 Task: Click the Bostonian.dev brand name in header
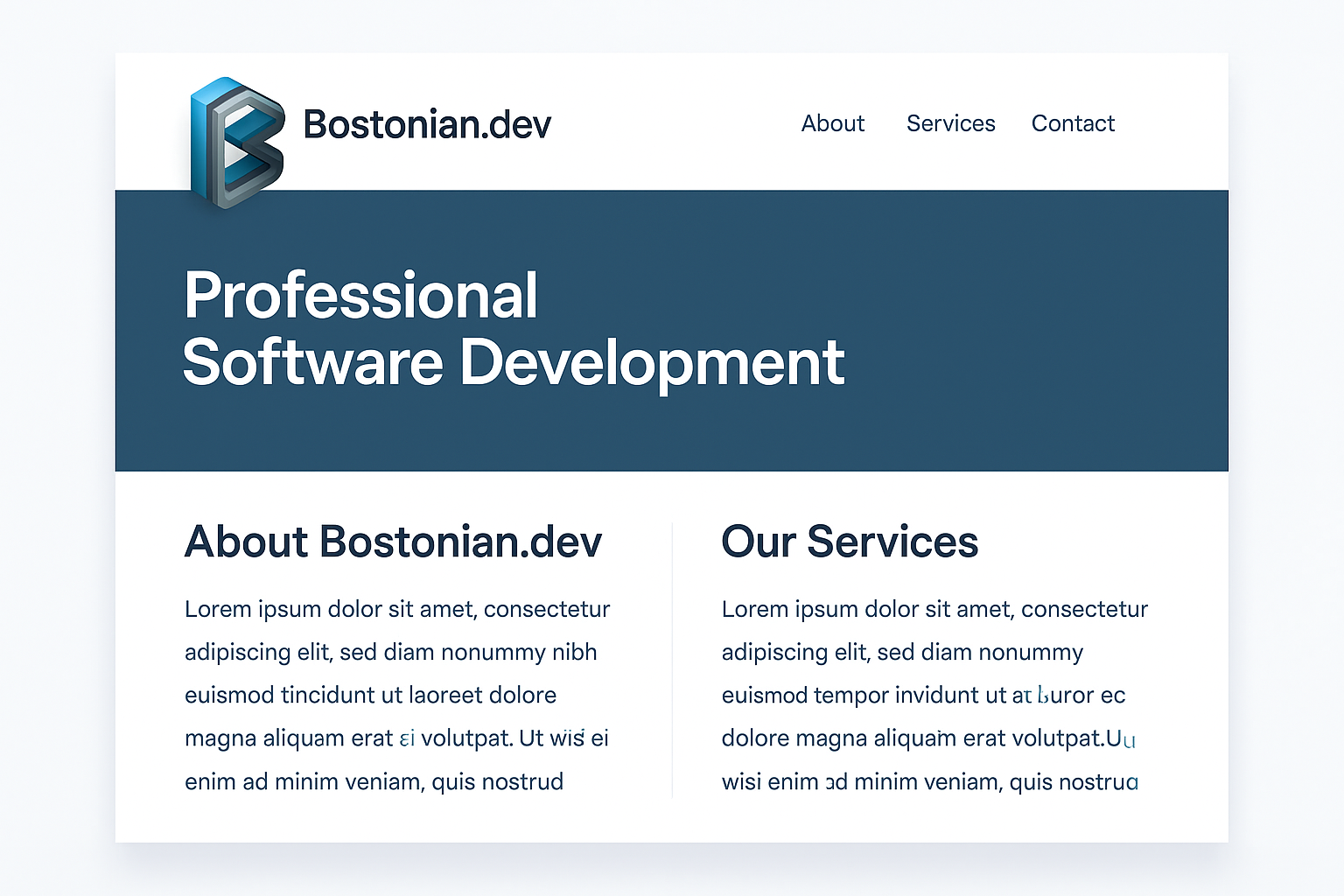point(427,124)
